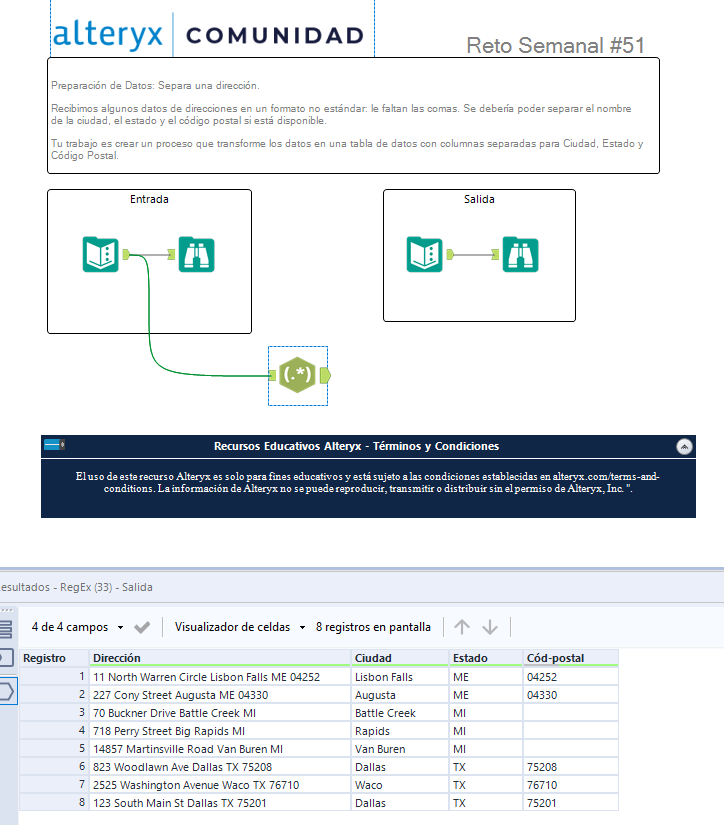Select the RegEx tool on canvas
The image size is (724, 825).
click(297, 375)
